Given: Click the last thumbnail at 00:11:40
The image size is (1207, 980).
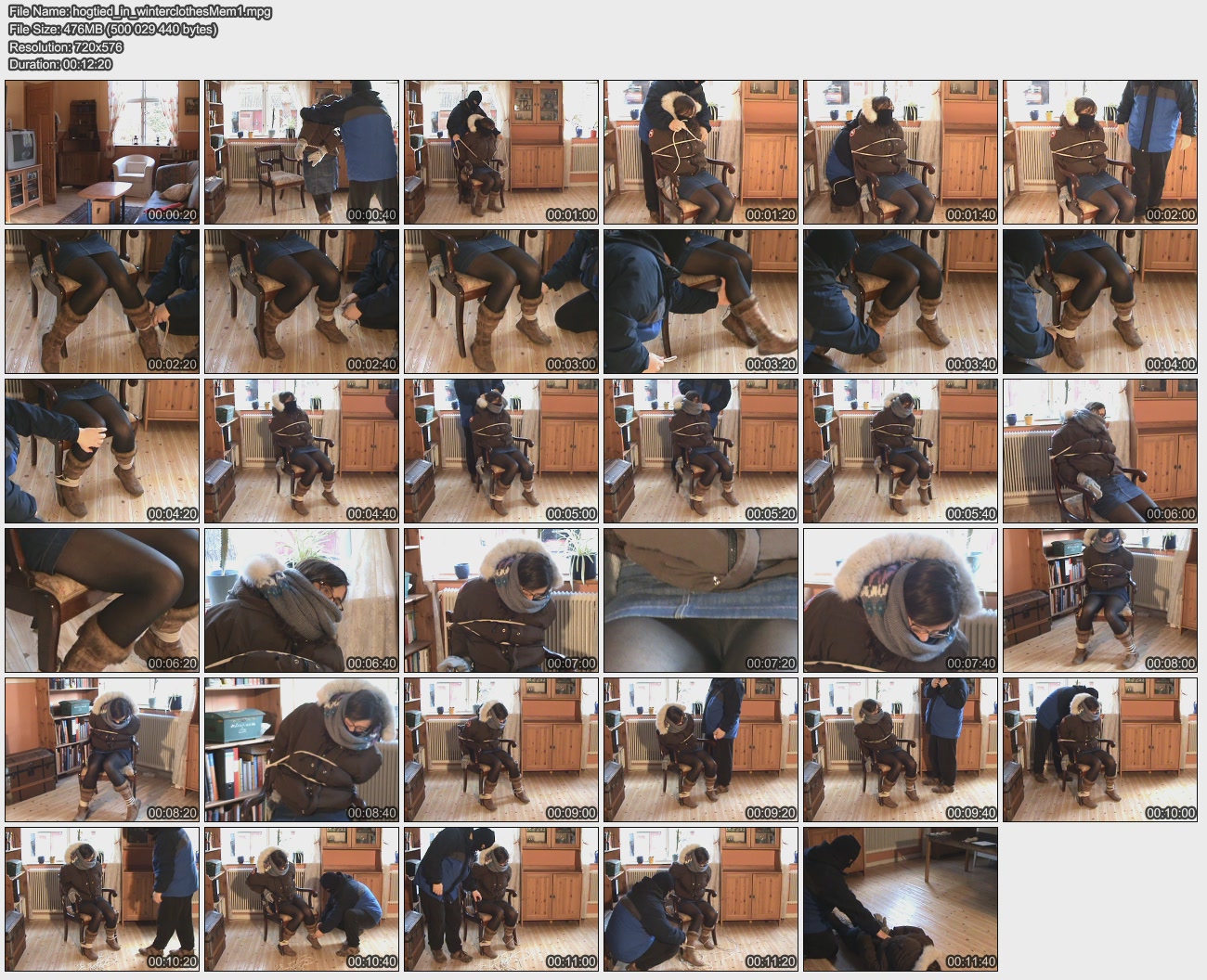Looking at the screenshot, I should (900, 899).
